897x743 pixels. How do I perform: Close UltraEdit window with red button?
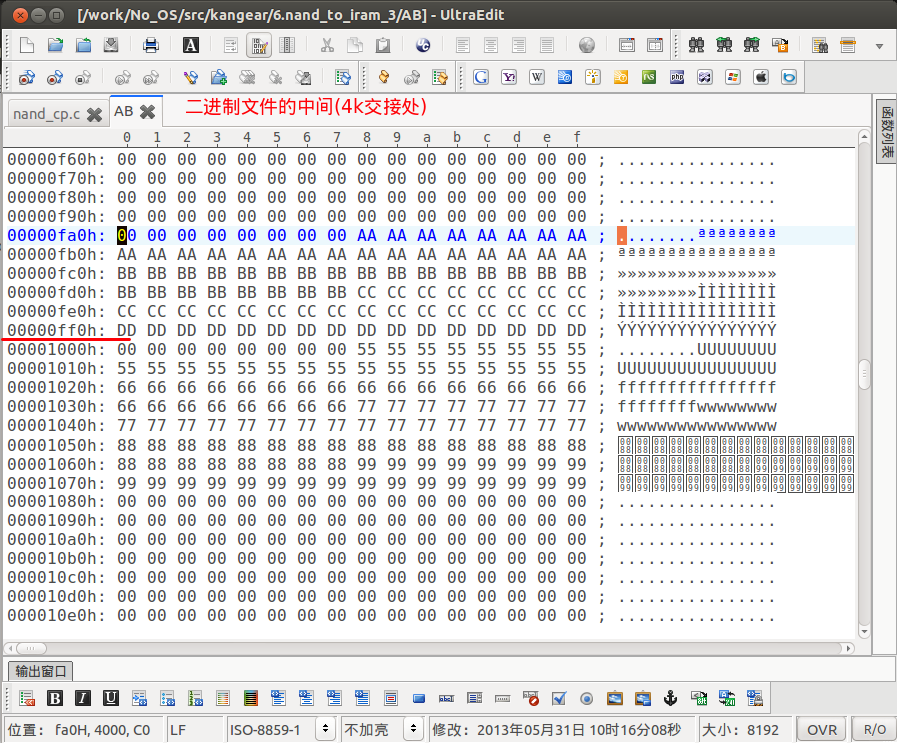(x=20, y=15)
